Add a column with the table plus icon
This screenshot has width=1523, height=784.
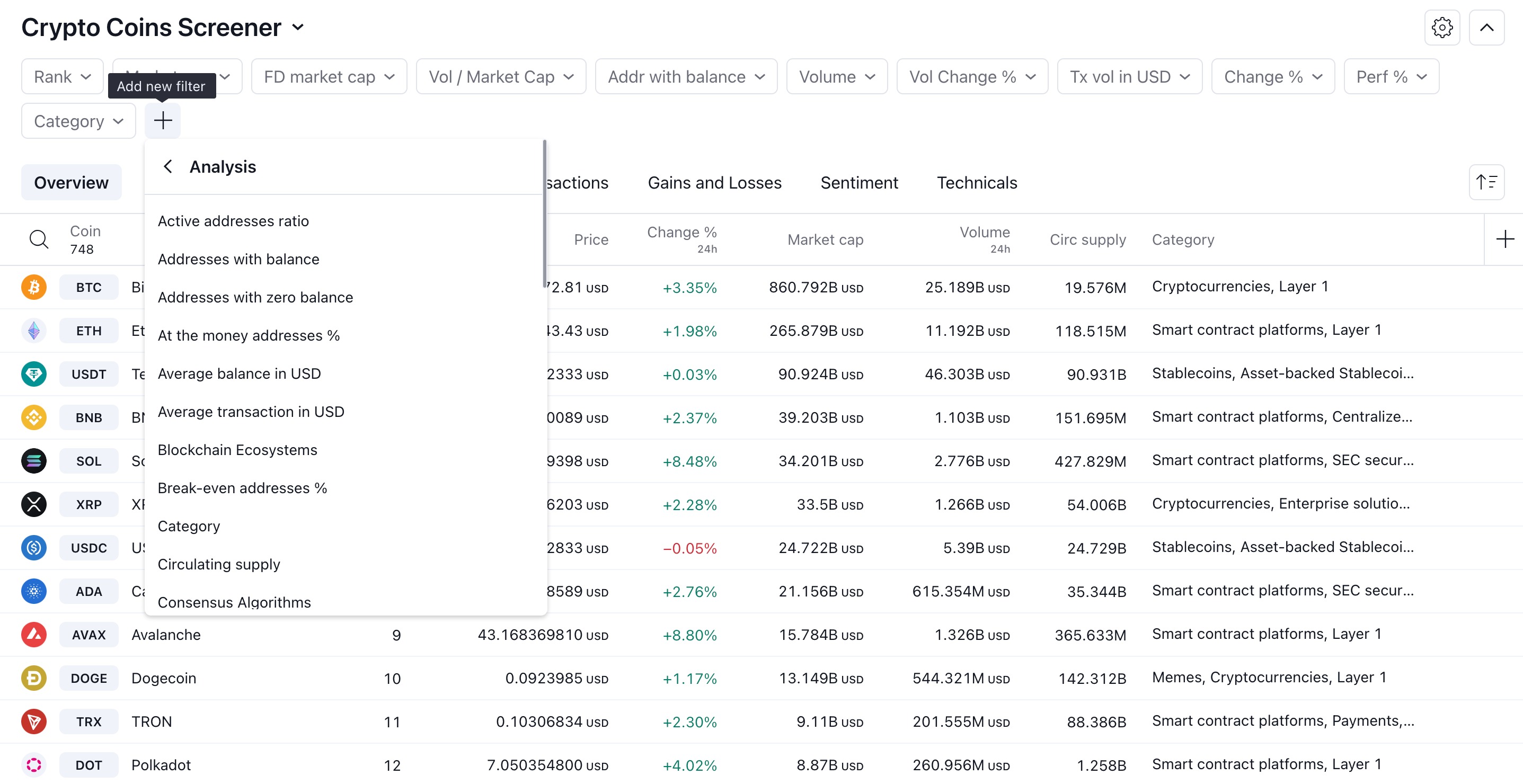1504,239
